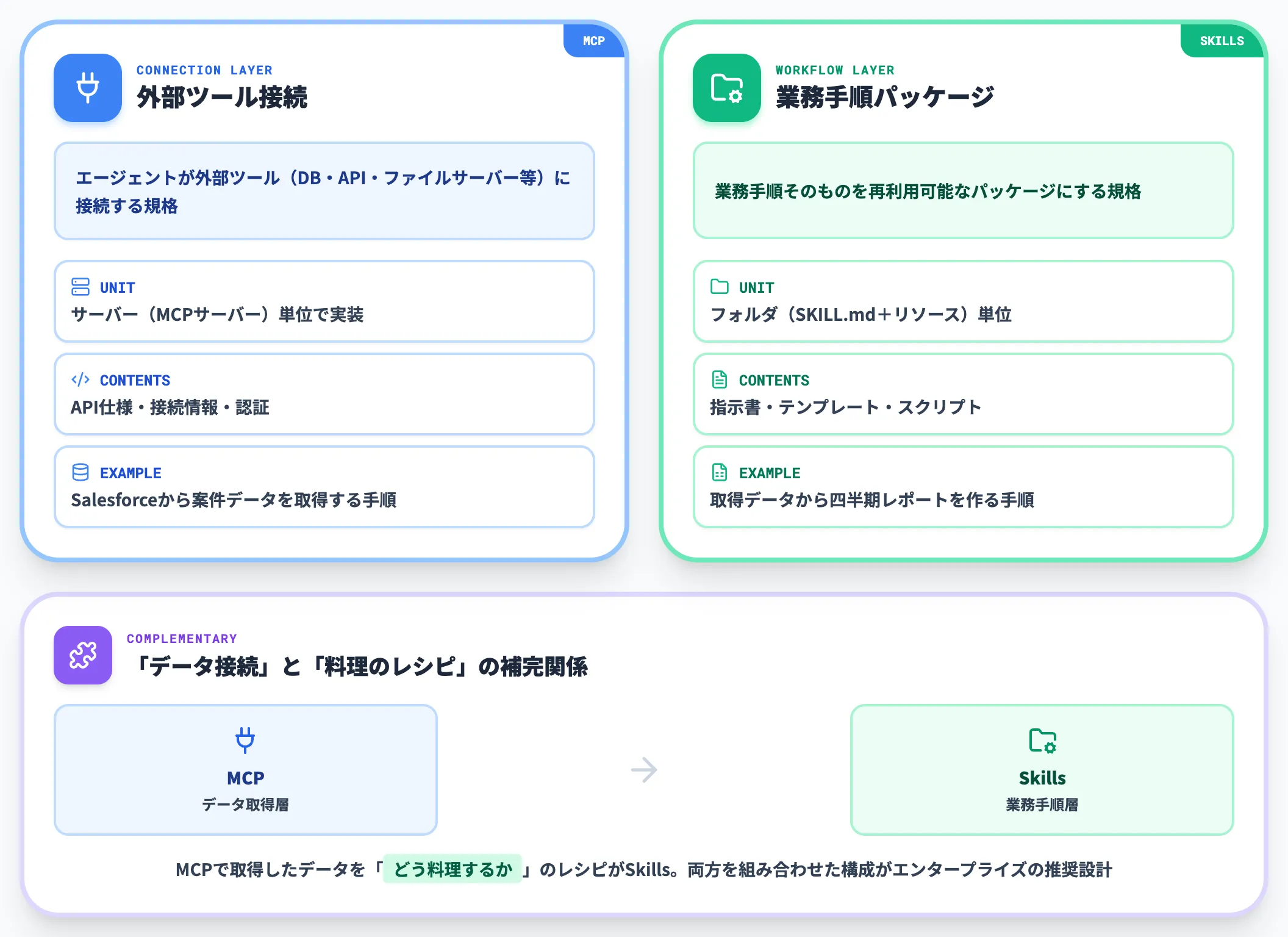The height and width of the screenshot is (937, 1288).
Task: Click the Salesforceから案件データを取得する手順 text
Action: 234,500
